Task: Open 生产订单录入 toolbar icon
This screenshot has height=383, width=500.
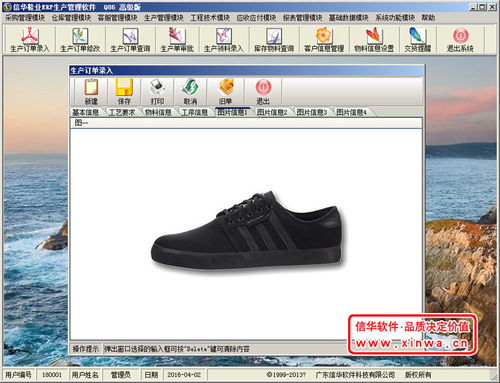Action: [x=30, y=39]
